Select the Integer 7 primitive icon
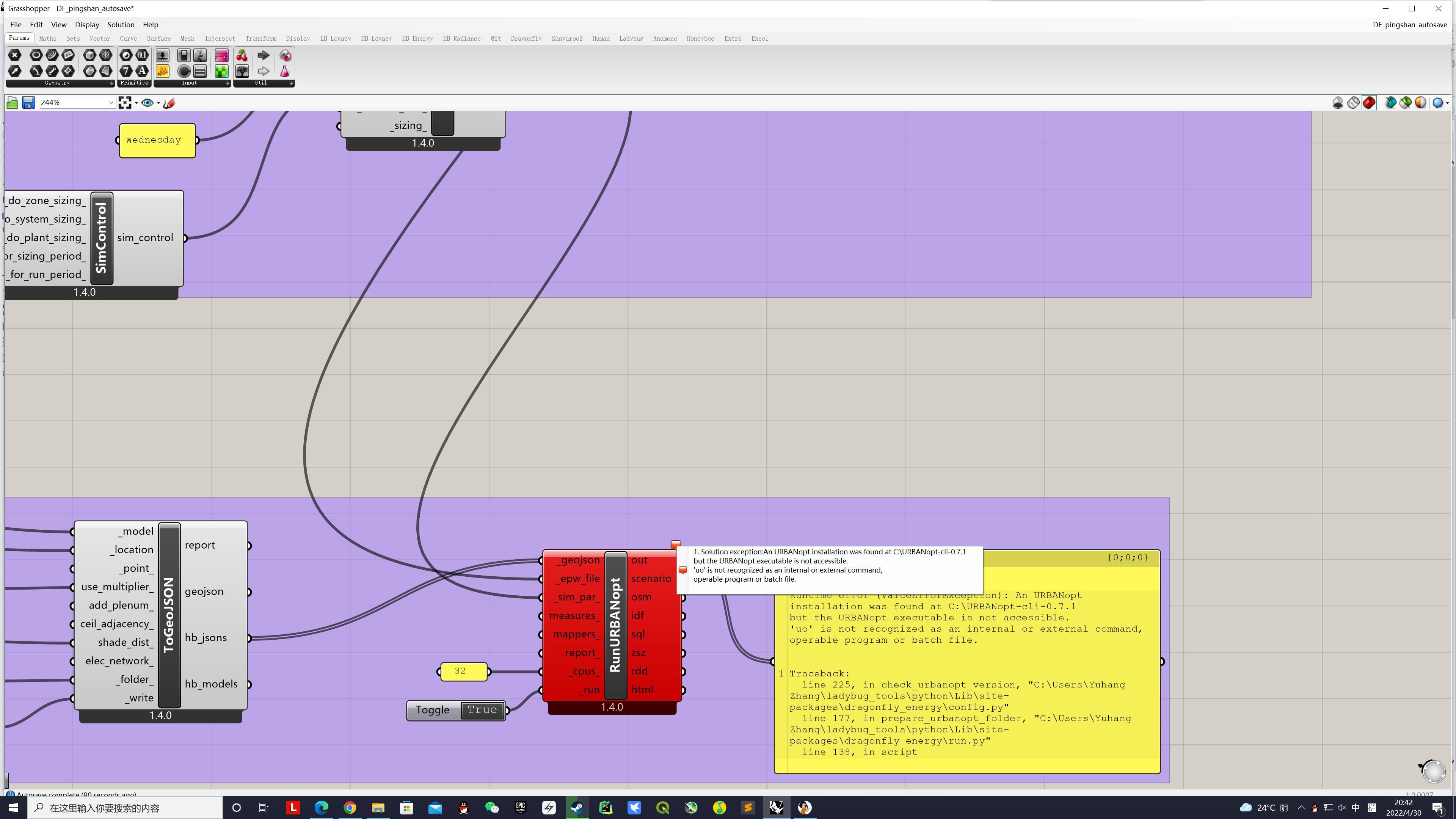Viewport: 1456px width, 819px height. point(126,71)
